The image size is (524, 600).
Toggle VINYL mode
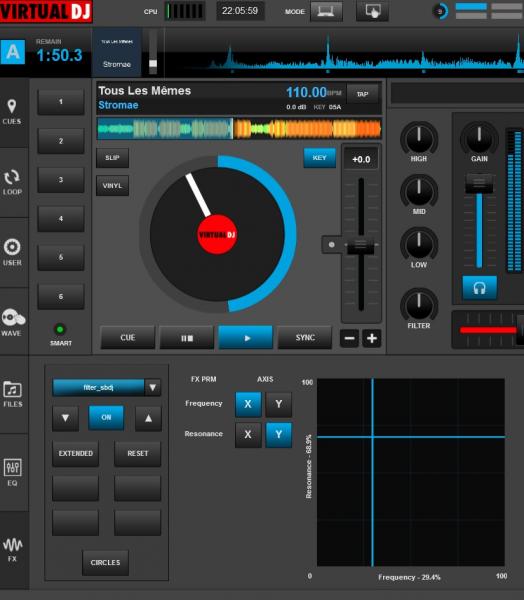pyautogui.click(x=112, y=186)
